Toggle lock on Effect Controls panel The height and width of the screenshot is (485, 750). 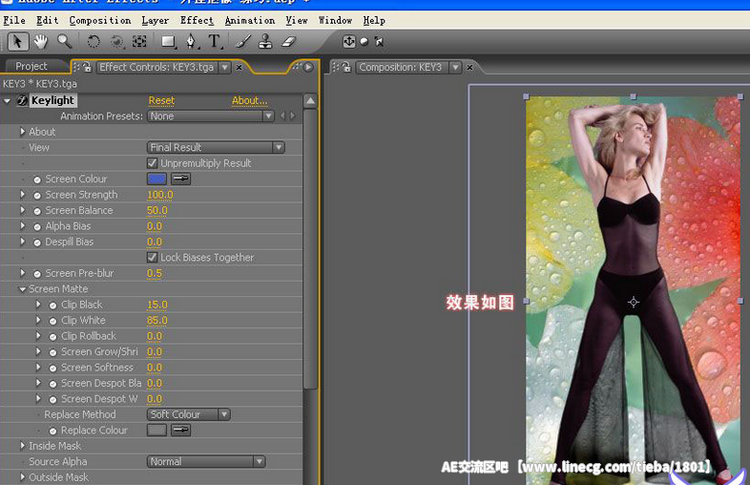click(x=87, y=67)
